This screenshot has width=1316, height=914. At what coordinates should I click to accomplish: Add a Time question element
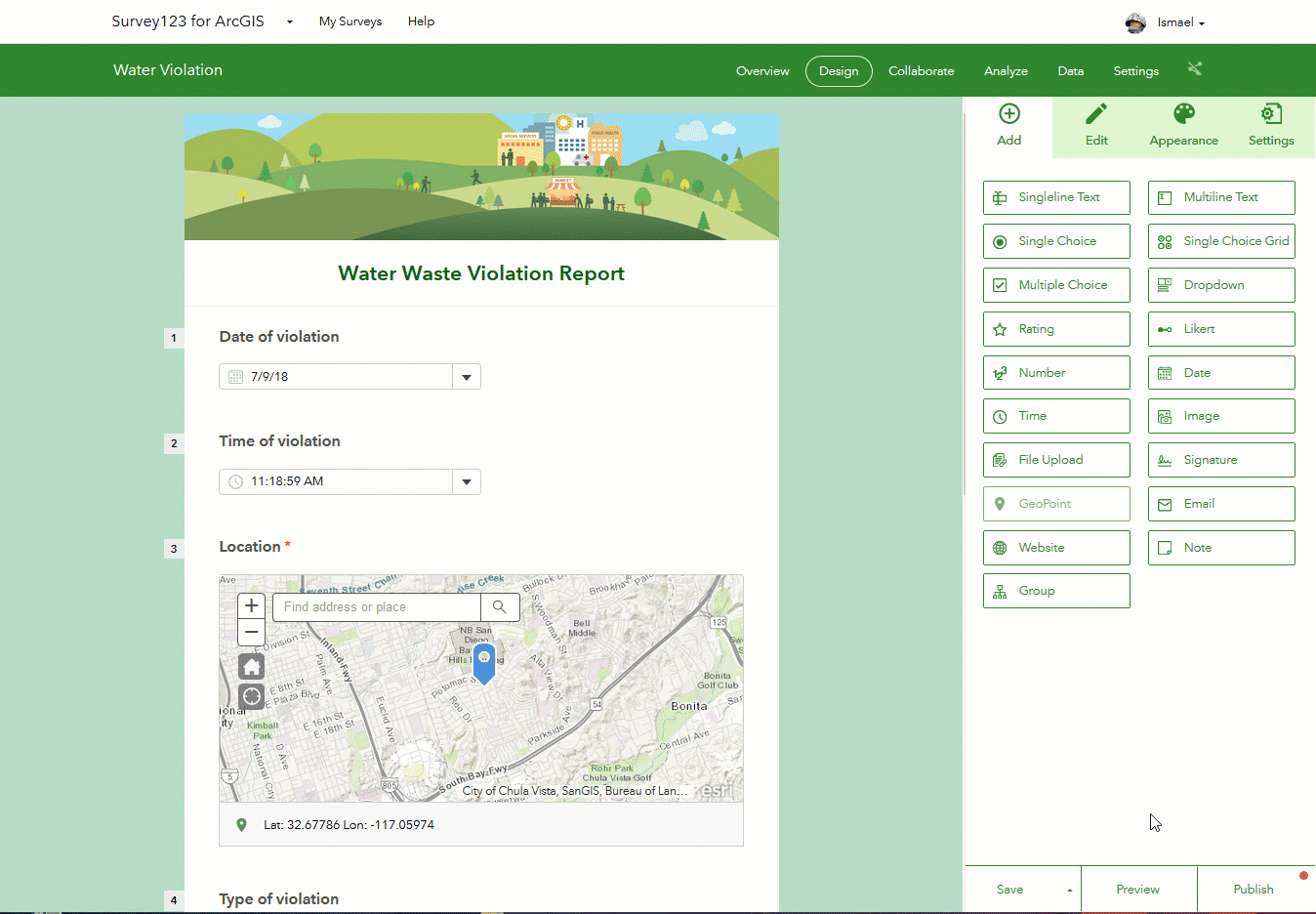pyautogui.click(x=1056, y=416)
